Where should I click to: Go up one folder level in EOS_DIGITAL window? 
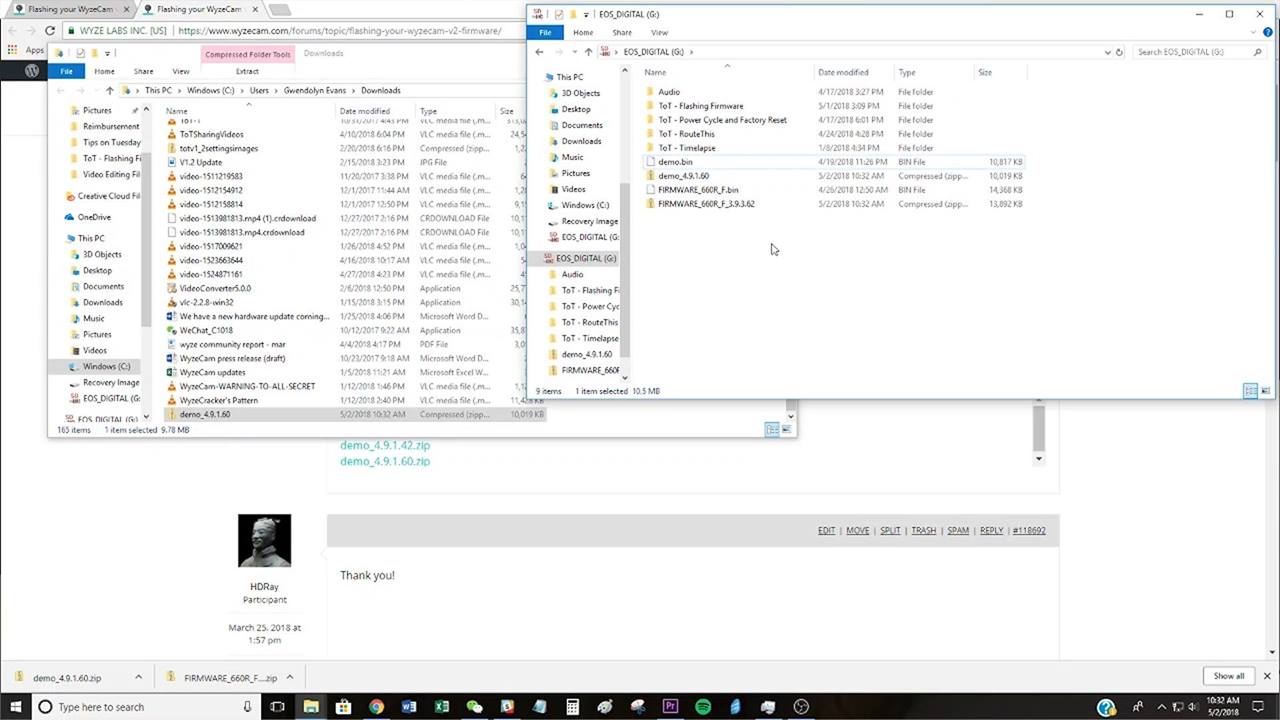click(588, 52)
